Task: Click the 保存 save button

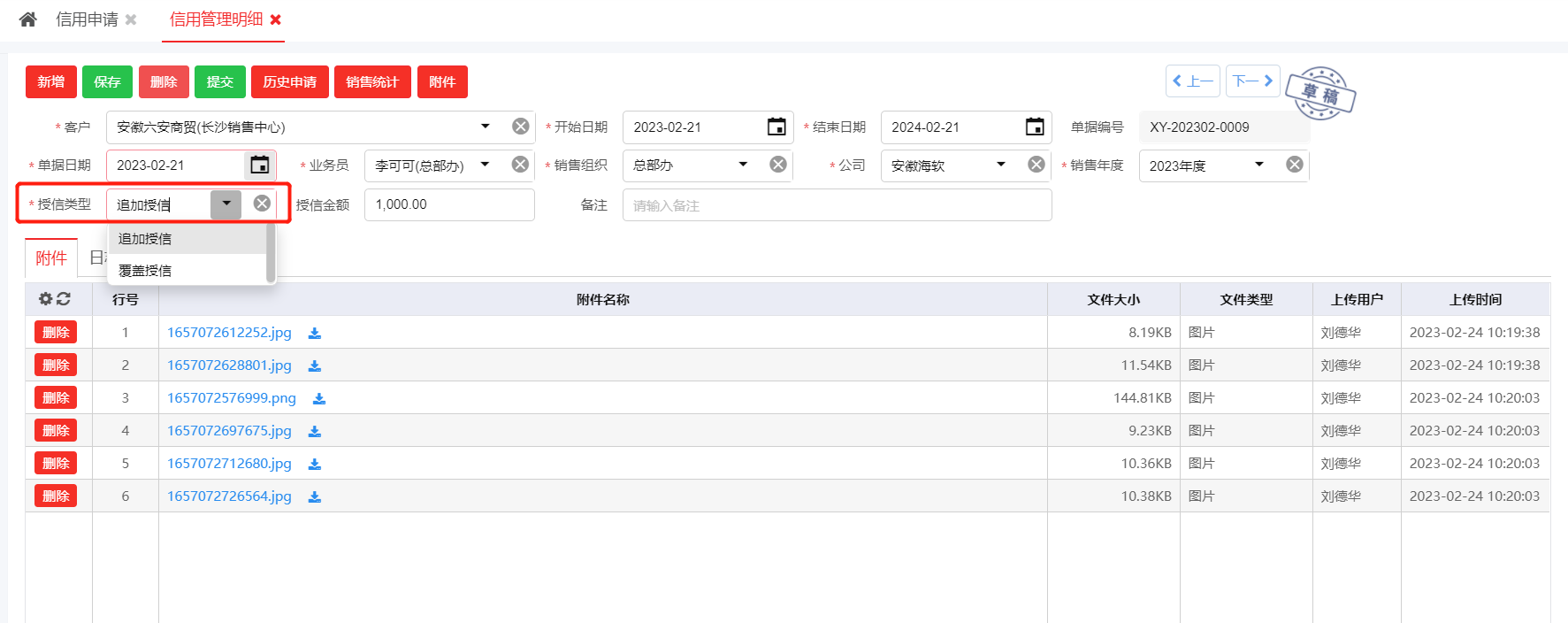Action: 107,82
